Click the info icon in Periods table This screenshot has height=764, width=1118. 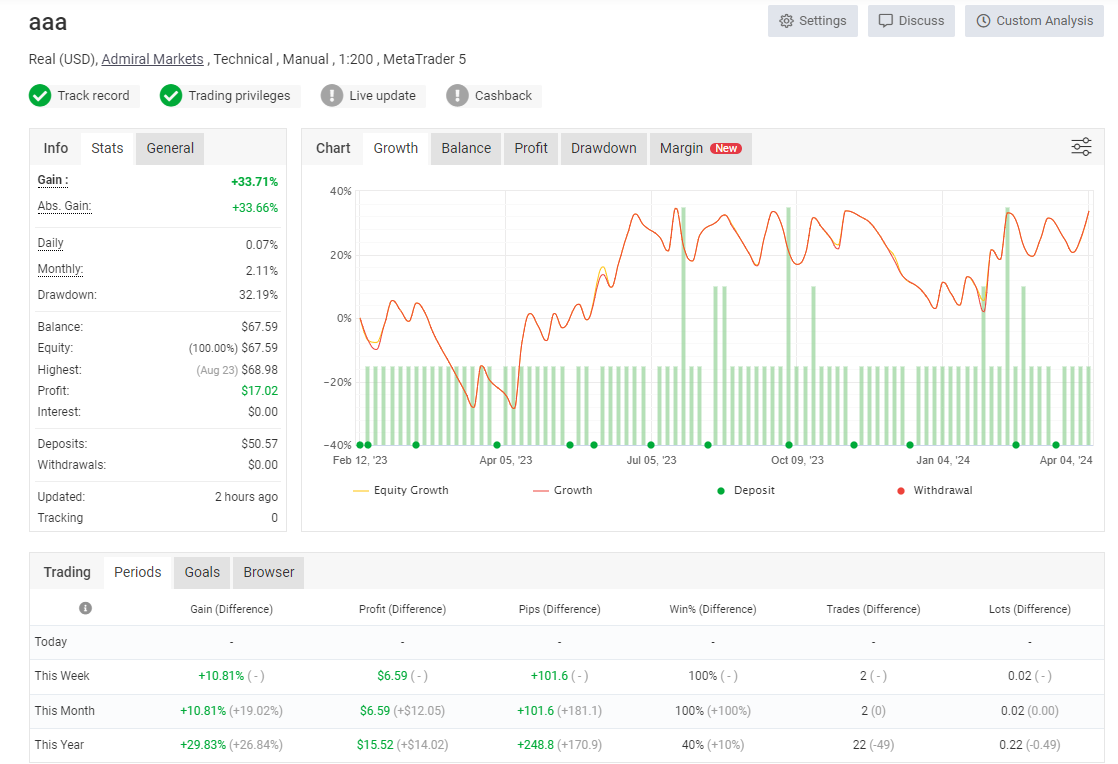[85, 608]
